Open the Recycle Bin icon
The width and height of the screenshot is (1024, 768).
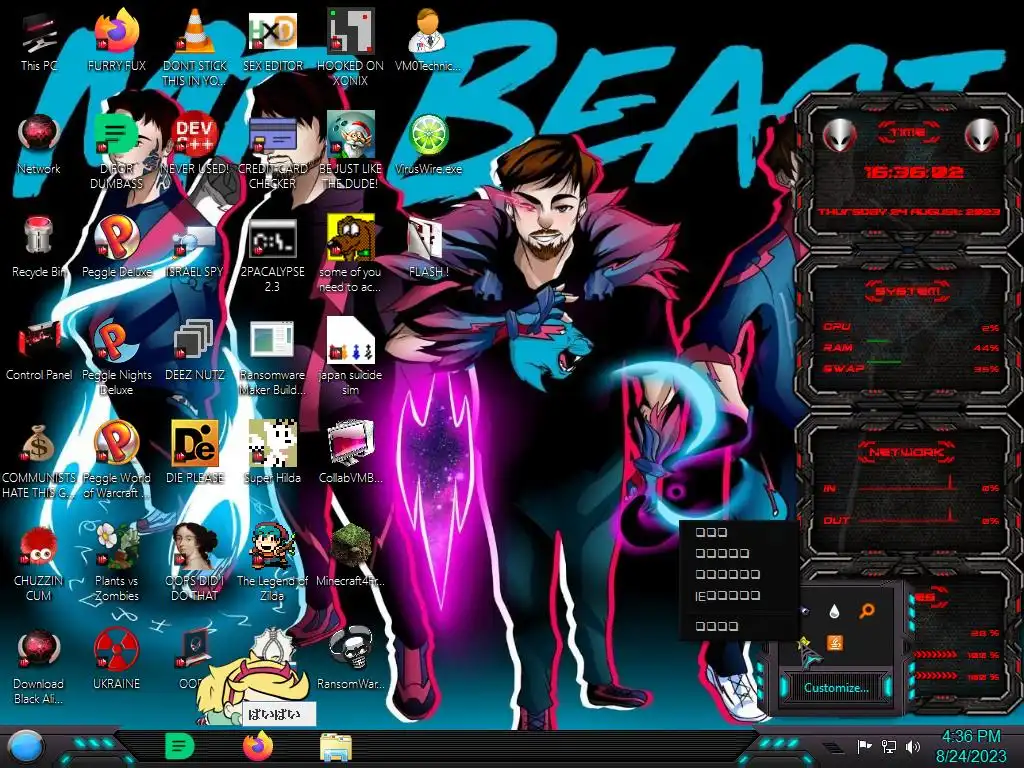[x=39, y=248]
